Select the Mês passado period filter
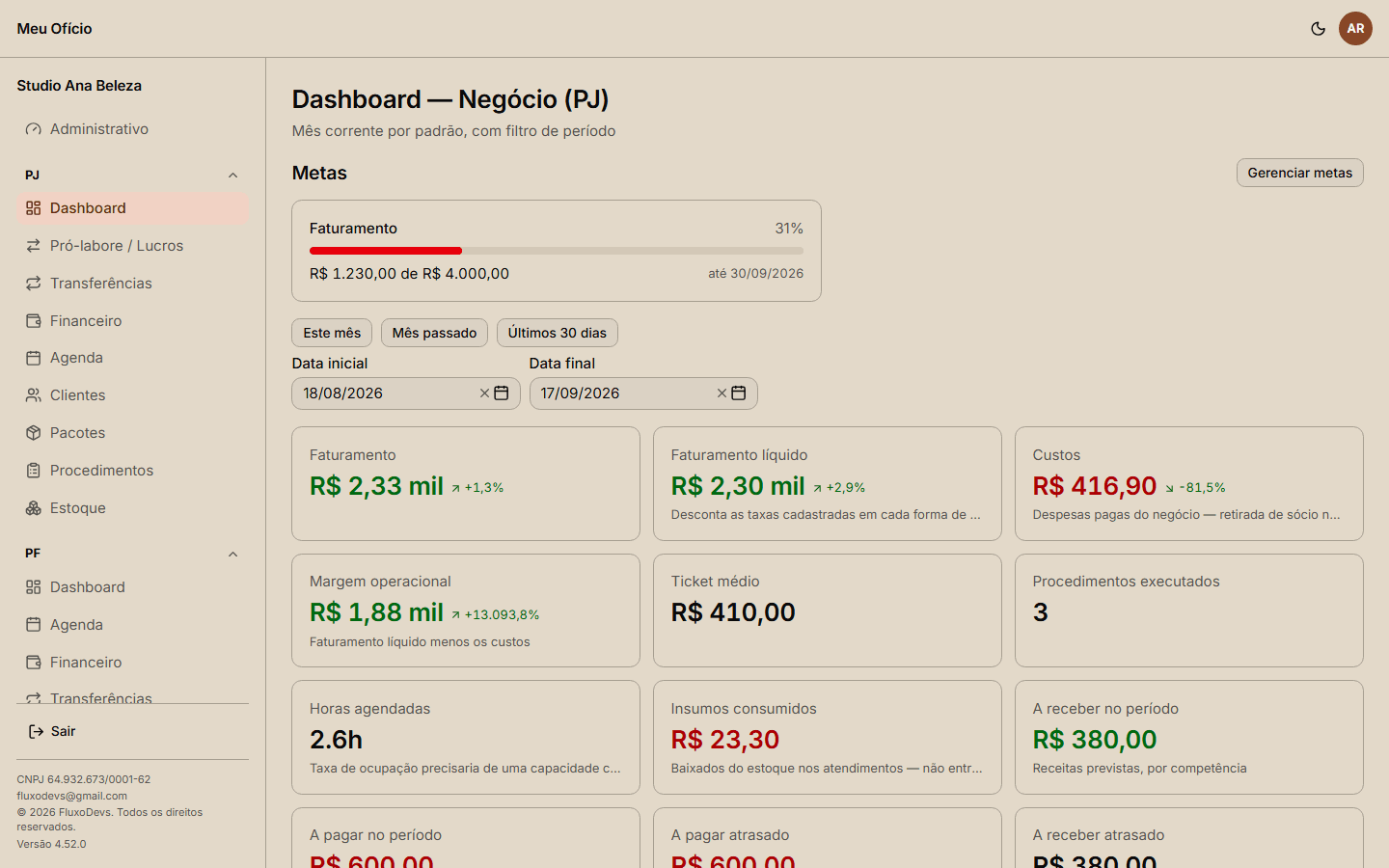Image resolution: width=1389 pixels, height=868 pixels. pyautogui.click(x=434, y=333)
